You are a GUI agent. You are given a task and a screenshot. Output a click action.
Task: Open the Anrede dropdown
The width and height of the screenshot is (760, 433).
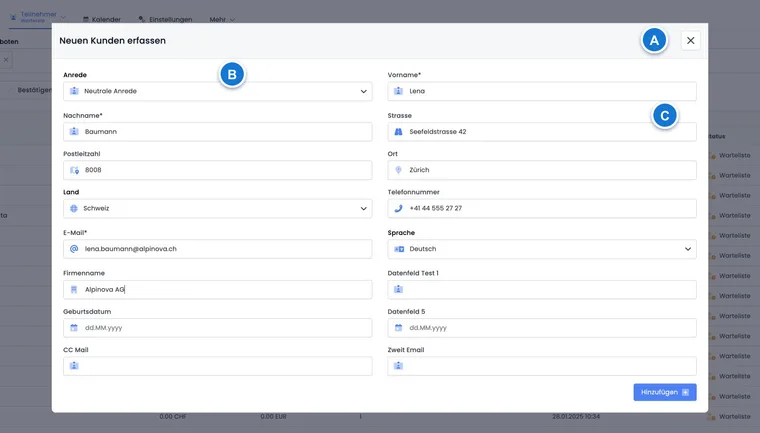218,91
